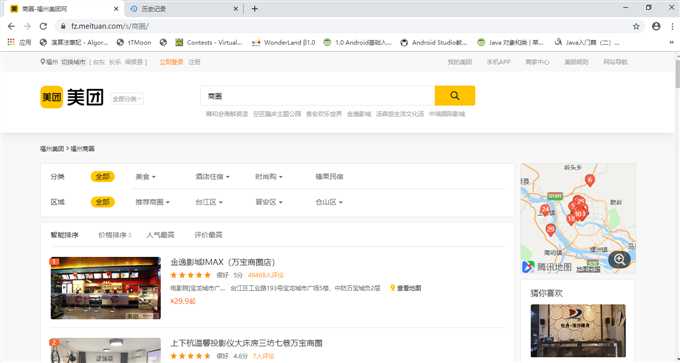Sort by 人气最高
The width and height of the screenshot is (680, 363).
click(160, 235)
